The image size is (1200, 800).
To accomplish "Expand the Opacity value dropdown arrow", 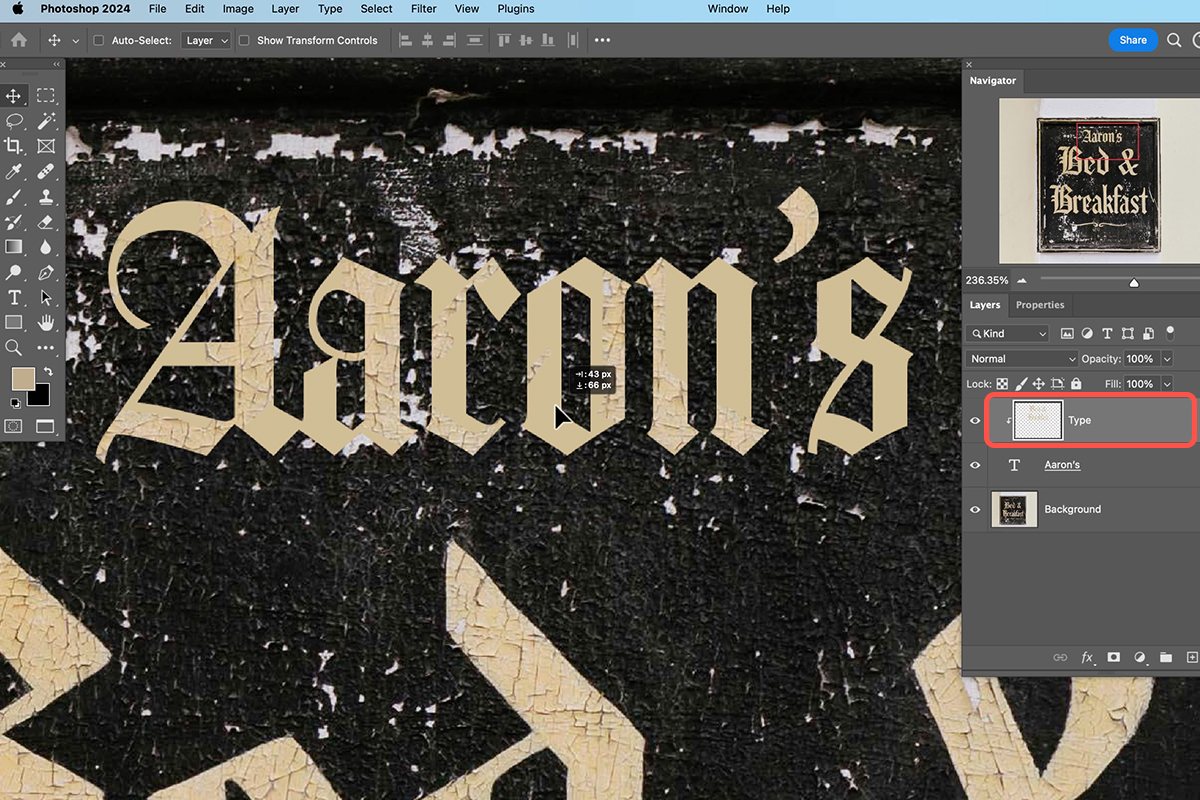I will click(x=1167, y=359).
